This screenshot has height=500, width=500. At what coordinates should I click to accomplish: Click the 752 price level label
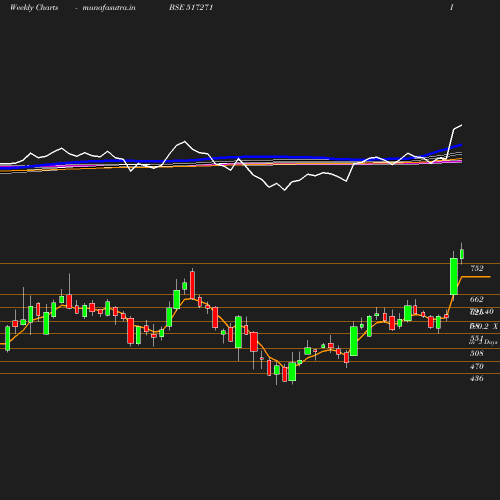[x=477, y=268]
